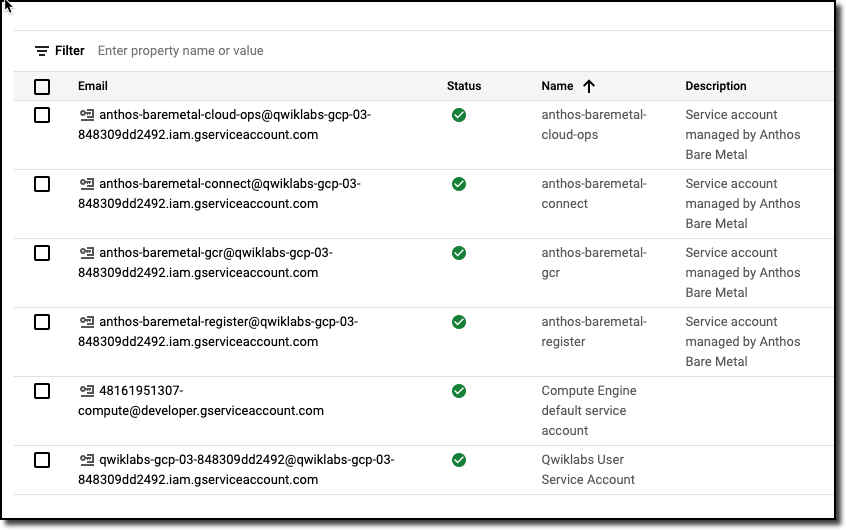Check the anthos-baremetal-connect row checkbox
The image size is (846, 530).
coord(42,184)
